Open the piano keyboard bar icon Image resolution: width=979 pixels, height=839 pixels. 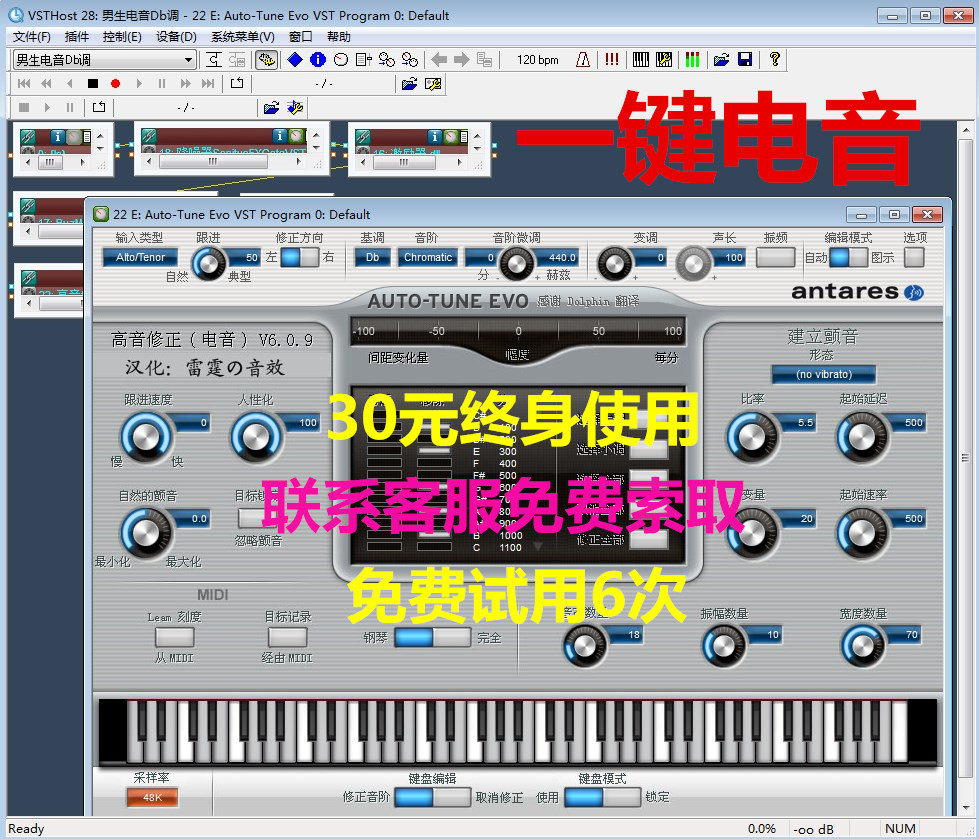coord(641,60)
